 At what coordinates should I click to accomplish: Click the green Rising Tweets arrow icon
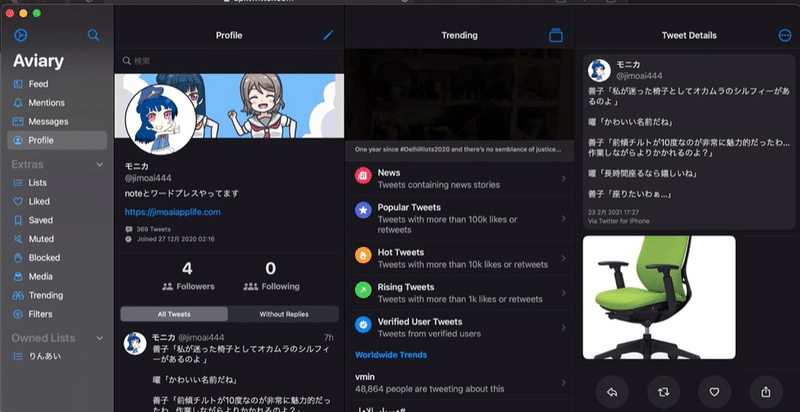click(x=363, y=290)
